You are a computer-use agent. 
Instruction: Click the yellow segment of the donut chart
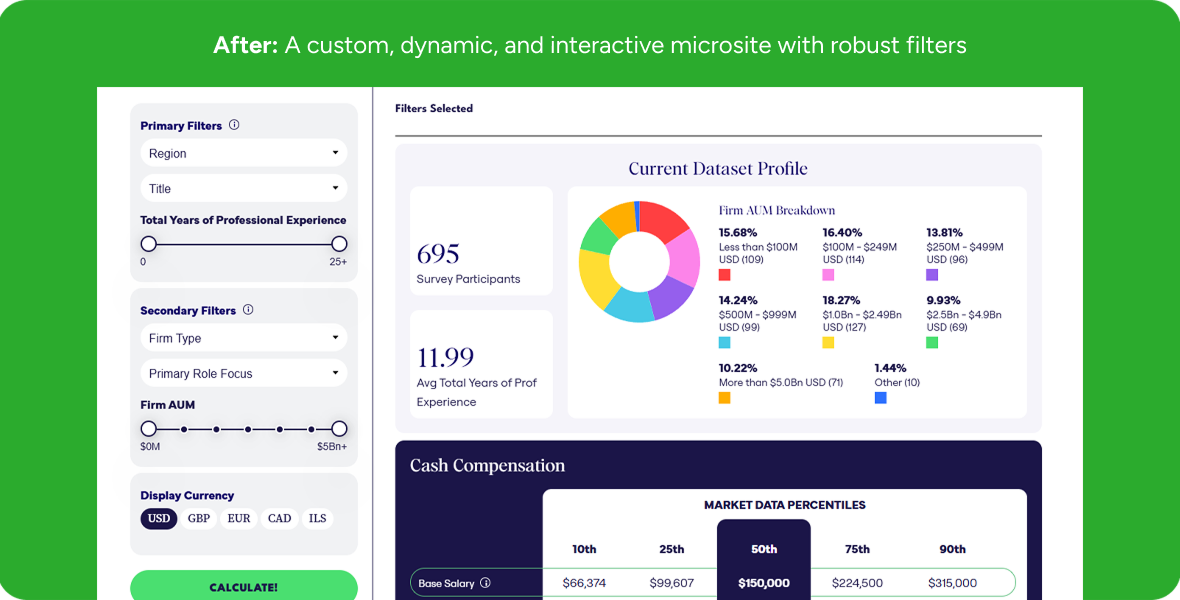(595, 278)
